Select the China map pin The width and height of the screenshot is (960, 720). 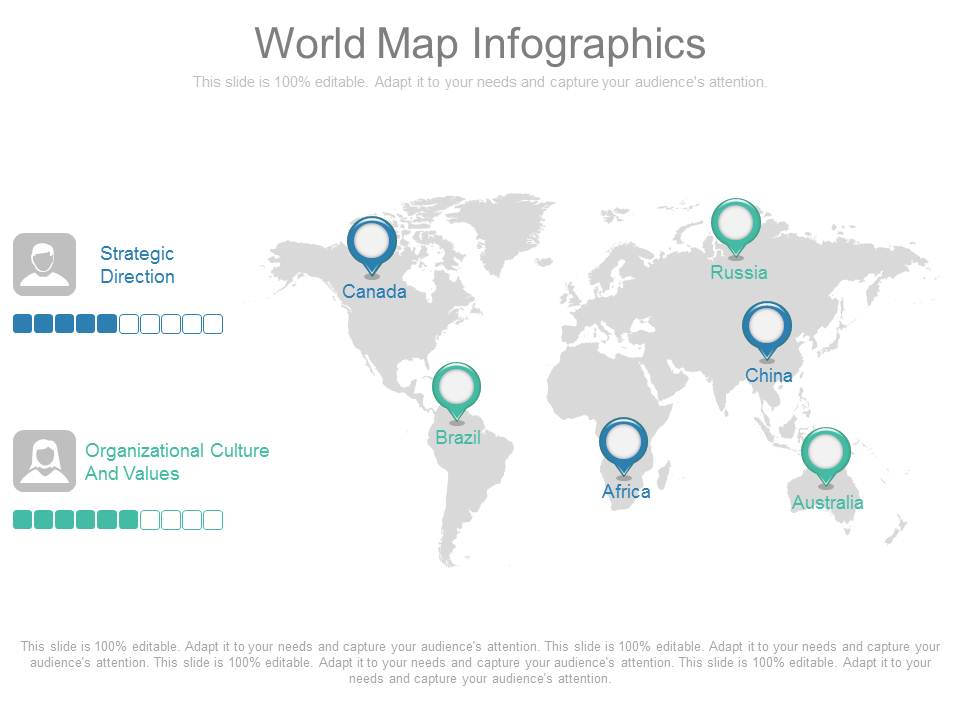click(x=767, y=331)
